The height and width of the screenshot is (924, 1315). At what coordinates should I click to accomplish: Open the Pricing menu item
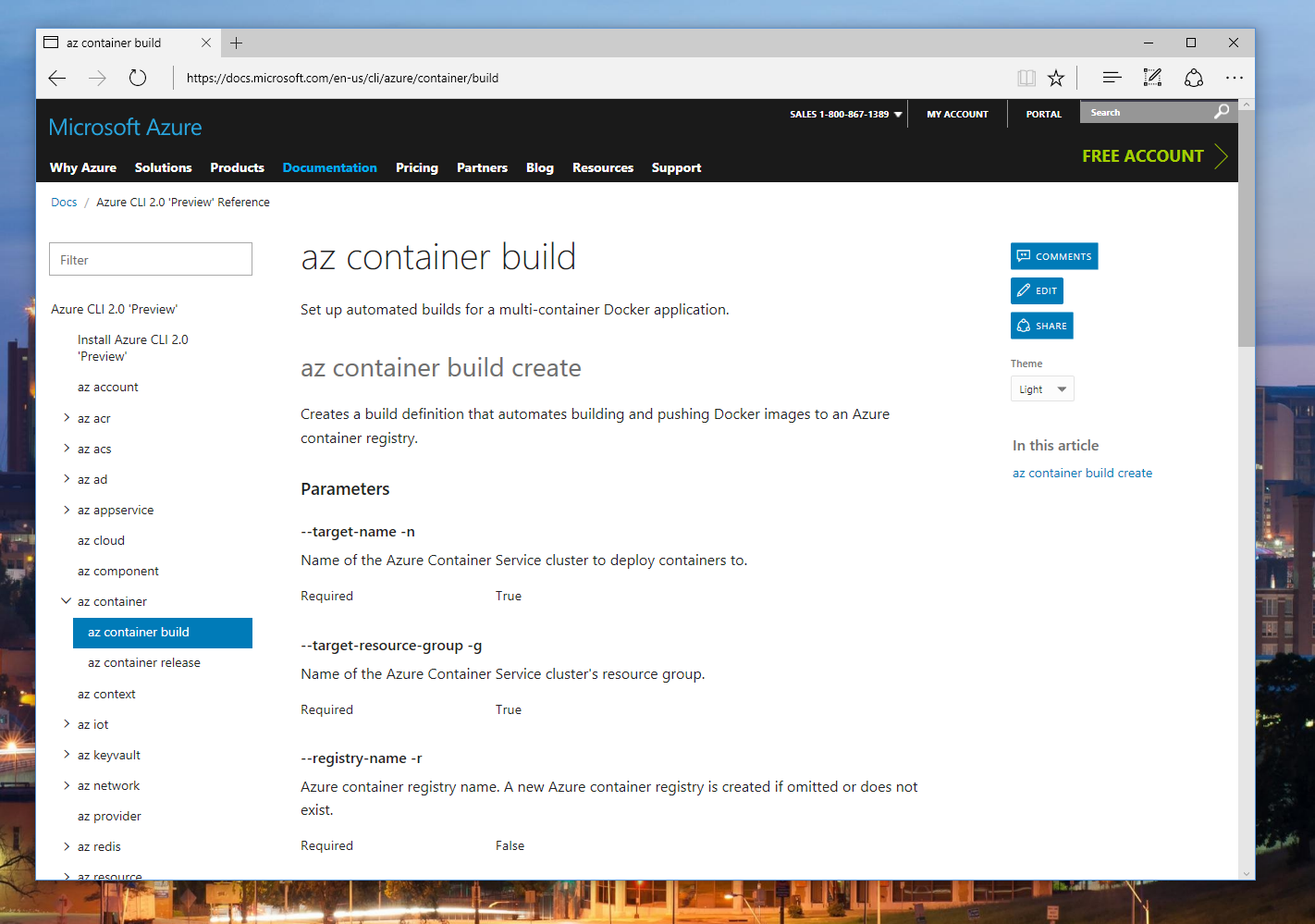coord(417,167)
